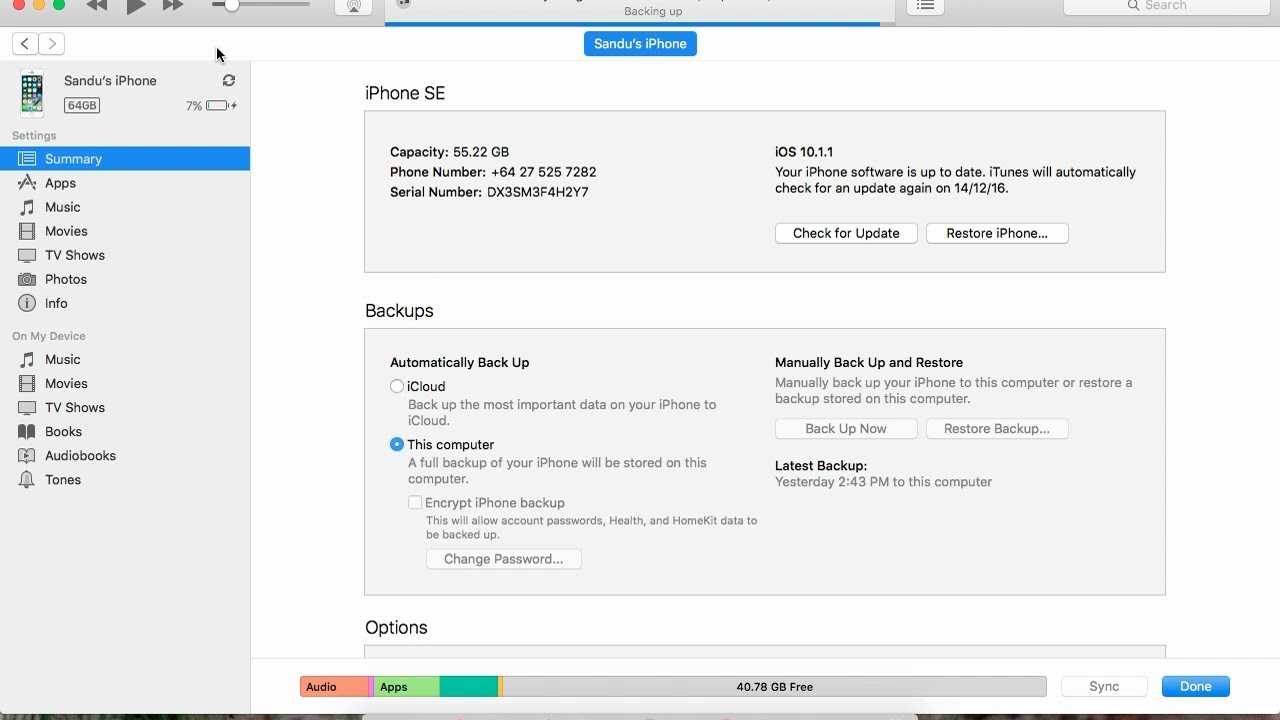Click the iPhone device thumbnail in sidebar
The width and height of the screenshot is (1280, 720).
point(32,93)
